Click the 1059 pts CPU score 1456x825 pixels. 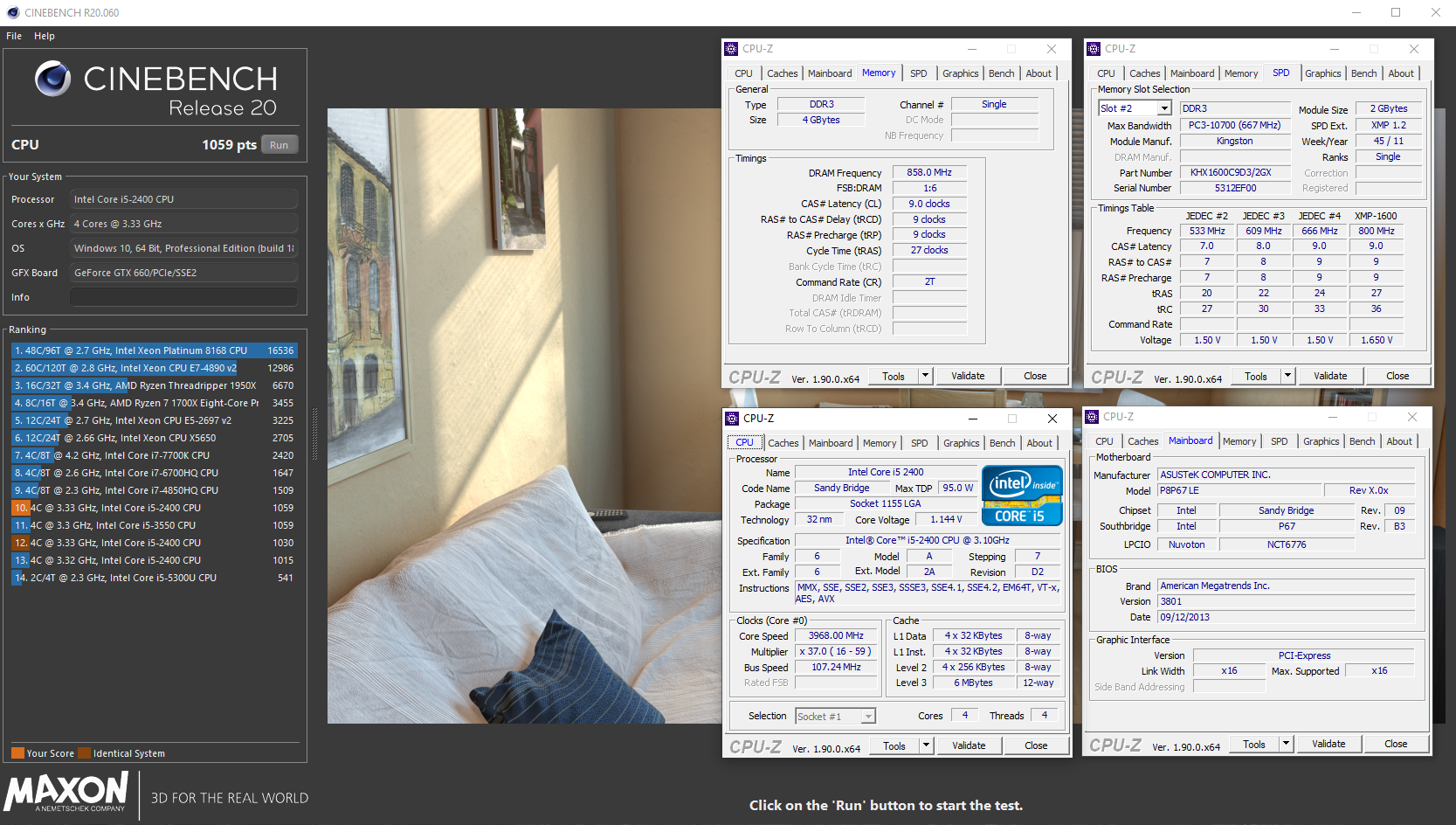click(x=229, y=145)
